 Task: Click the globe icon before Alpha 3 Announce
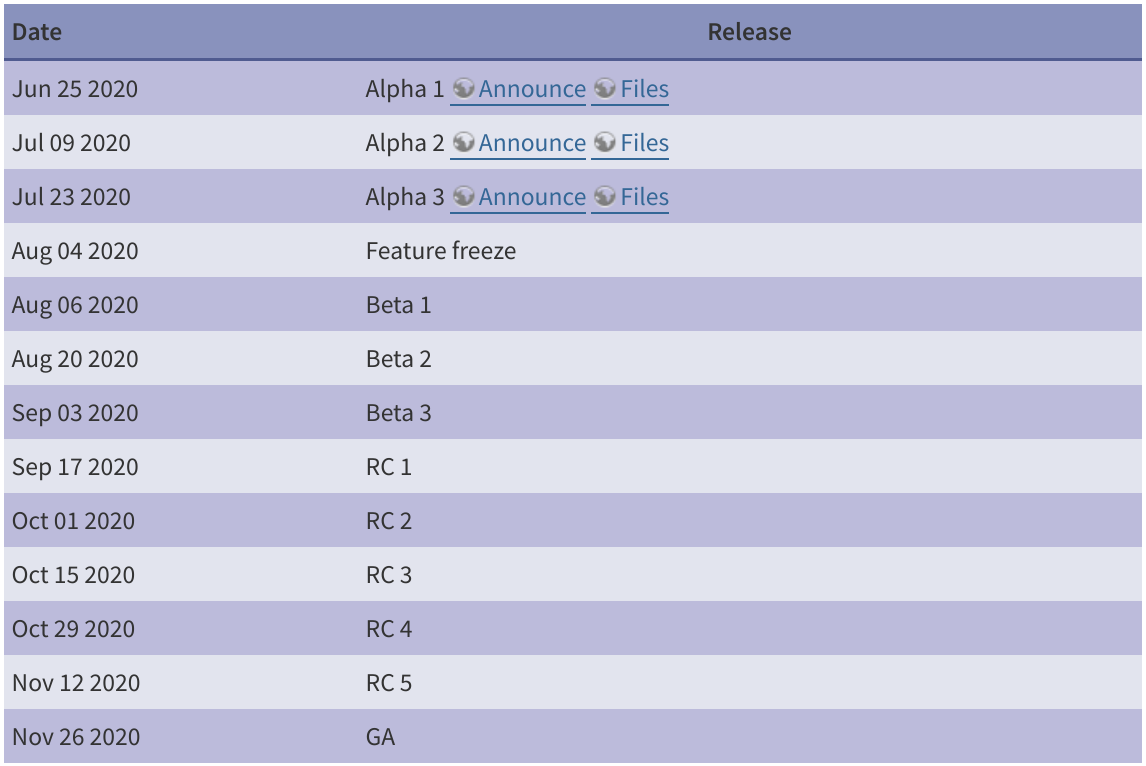(462, 197)
